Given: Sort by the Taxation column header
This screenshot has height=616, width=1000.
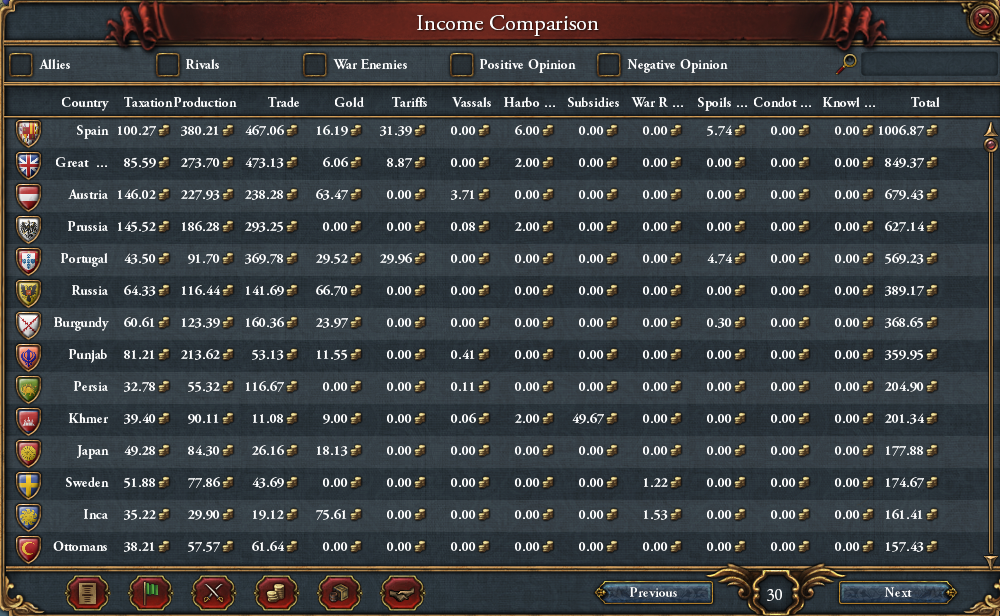Looking at the screenshot, I should (148, 102).
